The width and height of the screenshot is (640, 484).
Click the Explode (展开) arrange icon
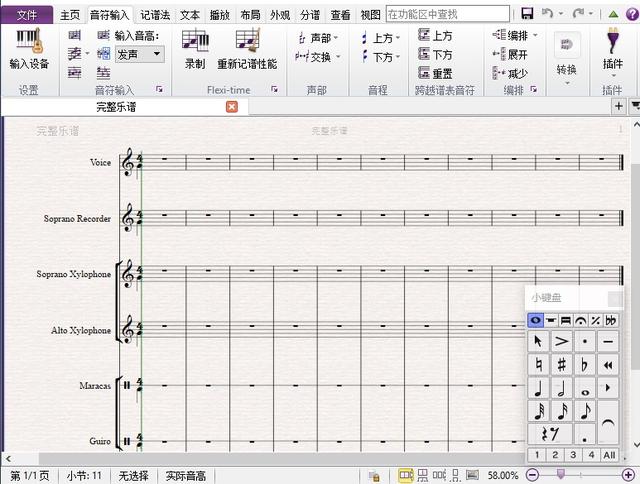click(x=510, y=54)
